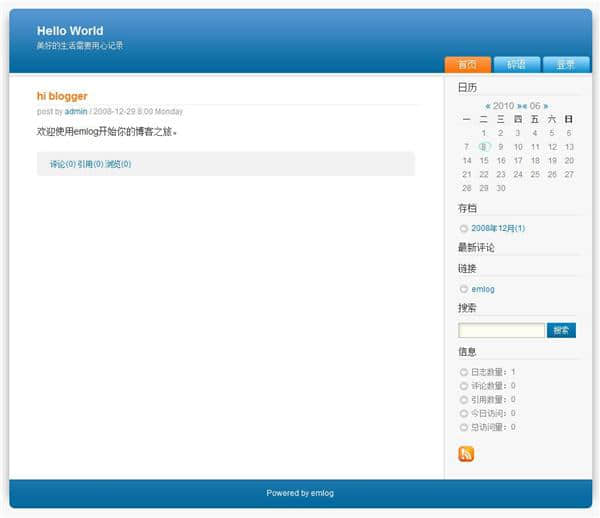Click the year 2010 in calendar header
The width and height of the screenshot is (600, 518).
coord(503,106)
